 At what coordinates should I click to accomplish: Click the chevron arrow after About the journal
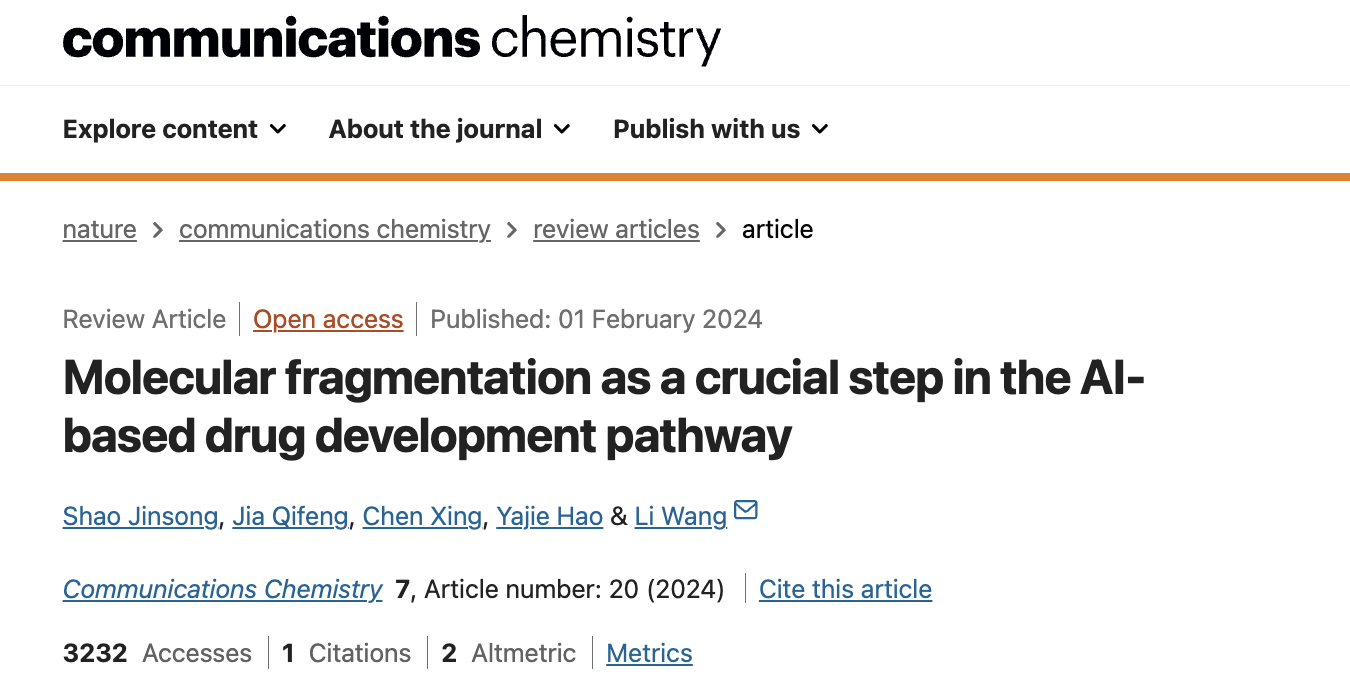(x=563, y=129)
